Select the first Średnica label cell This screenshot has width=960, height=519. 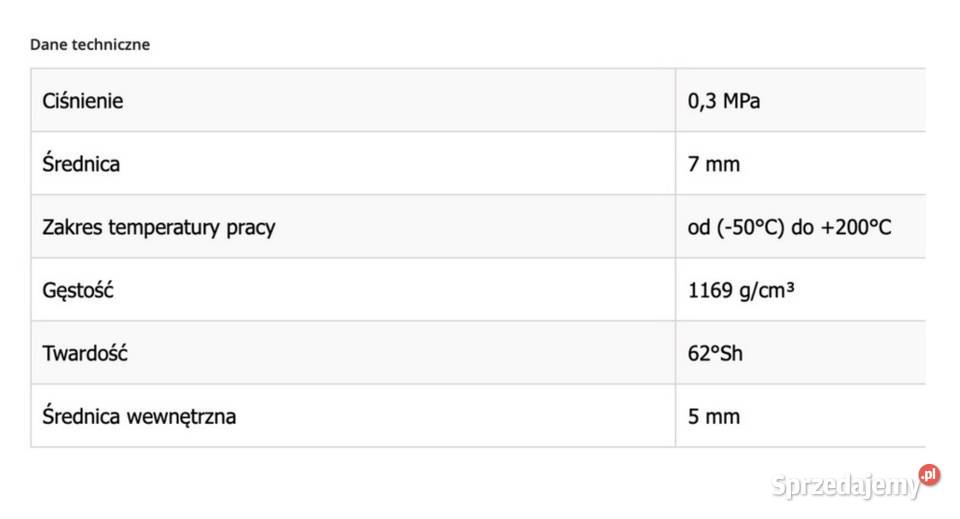(81, 164)
